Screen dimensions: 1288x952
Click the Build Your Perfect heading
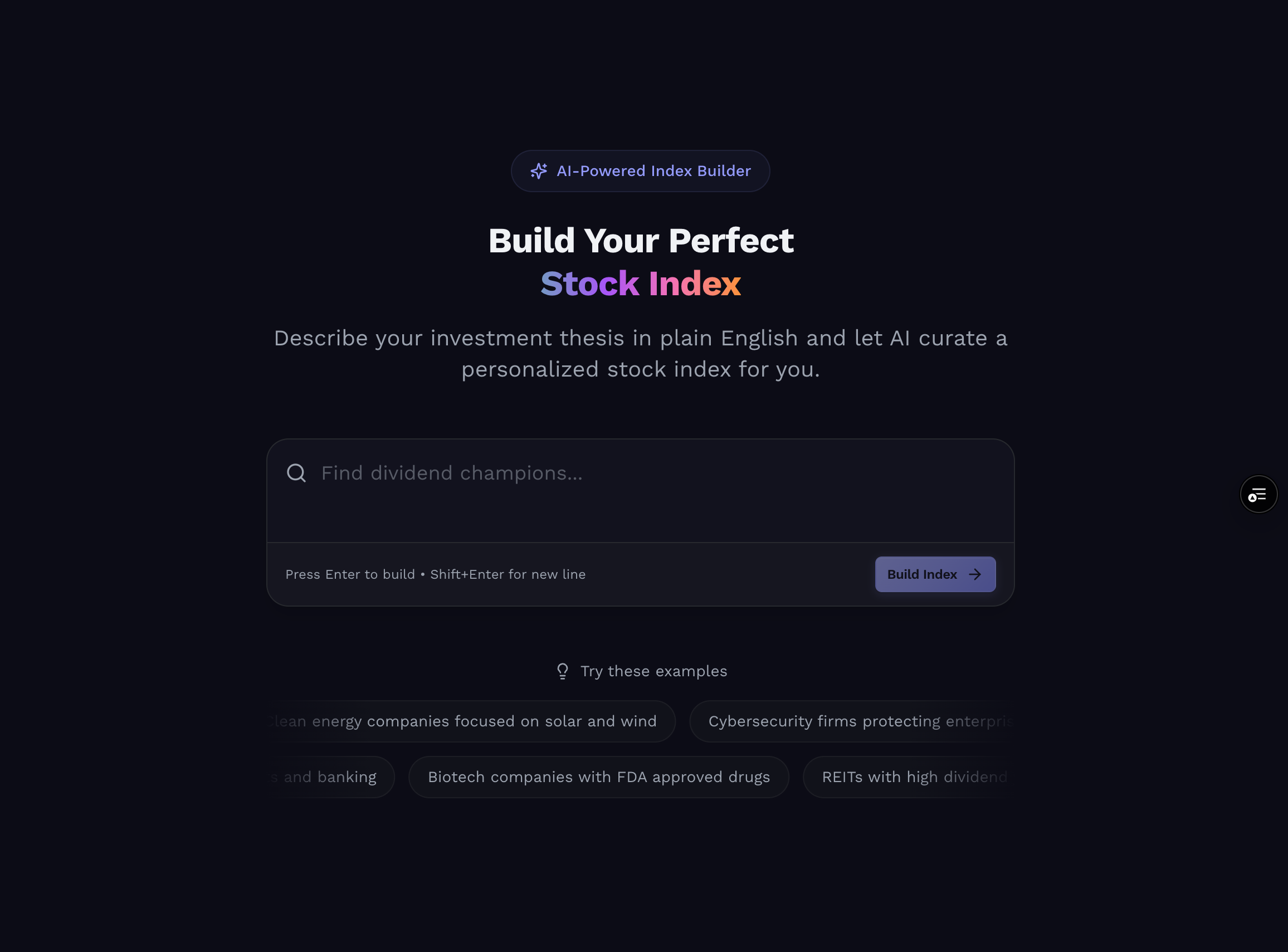click(641, 240)
